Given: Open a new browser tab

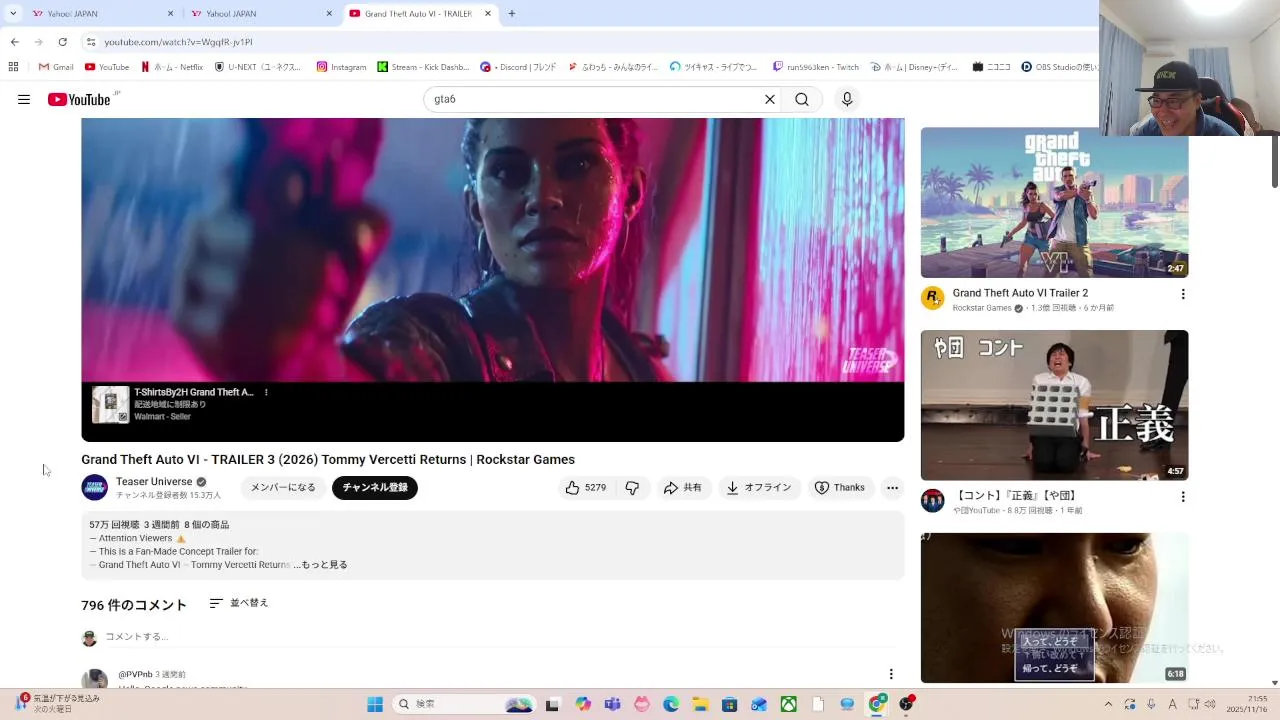Looking at the screenshot, I should [x=512, y=14].
